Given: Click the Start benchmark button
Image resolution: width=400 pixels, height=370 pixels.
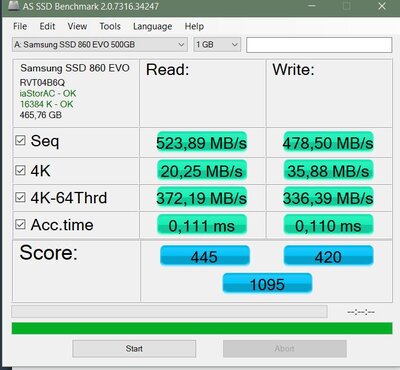Looking at the screenshot, I should click(x=134, y=349).
